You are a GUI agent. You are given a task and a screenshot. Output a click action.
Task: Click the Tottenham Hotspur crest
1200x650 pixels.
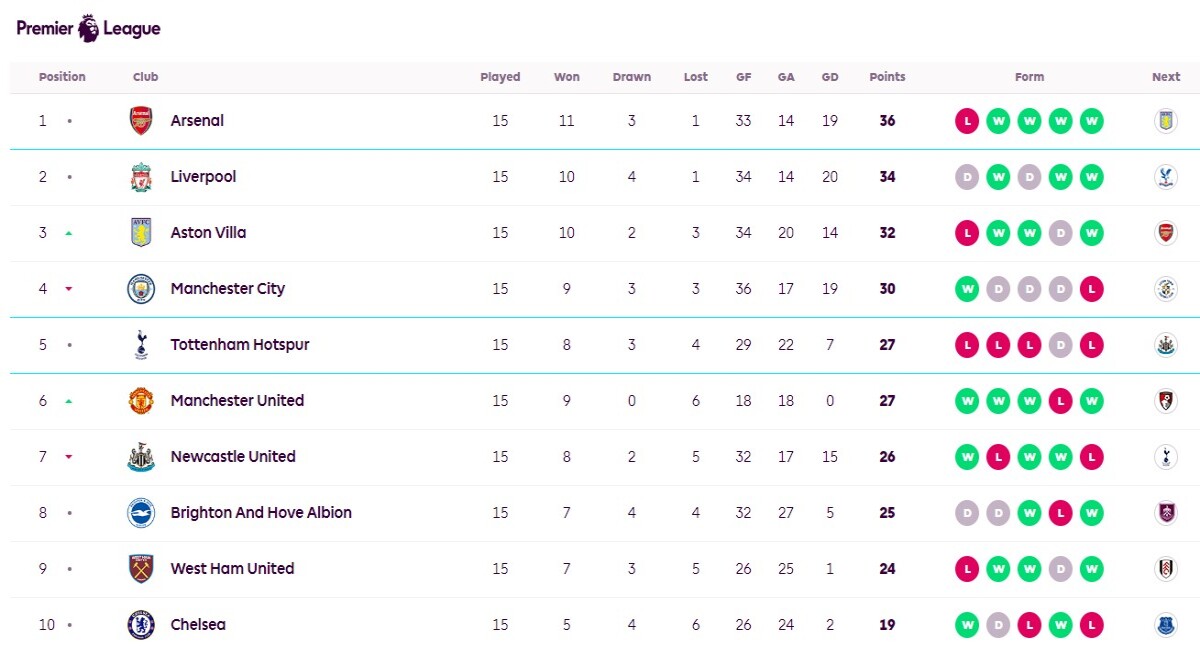coord(141,345)
